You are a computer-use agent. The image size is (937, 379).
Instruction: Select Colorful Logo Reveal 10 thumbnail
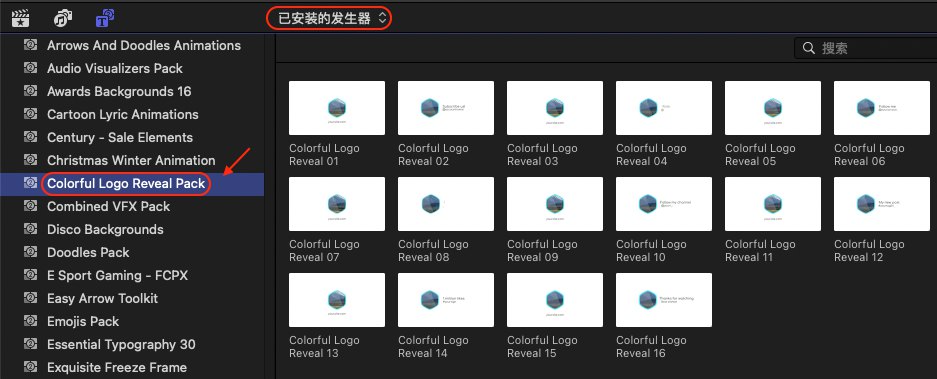click(664, 204)
